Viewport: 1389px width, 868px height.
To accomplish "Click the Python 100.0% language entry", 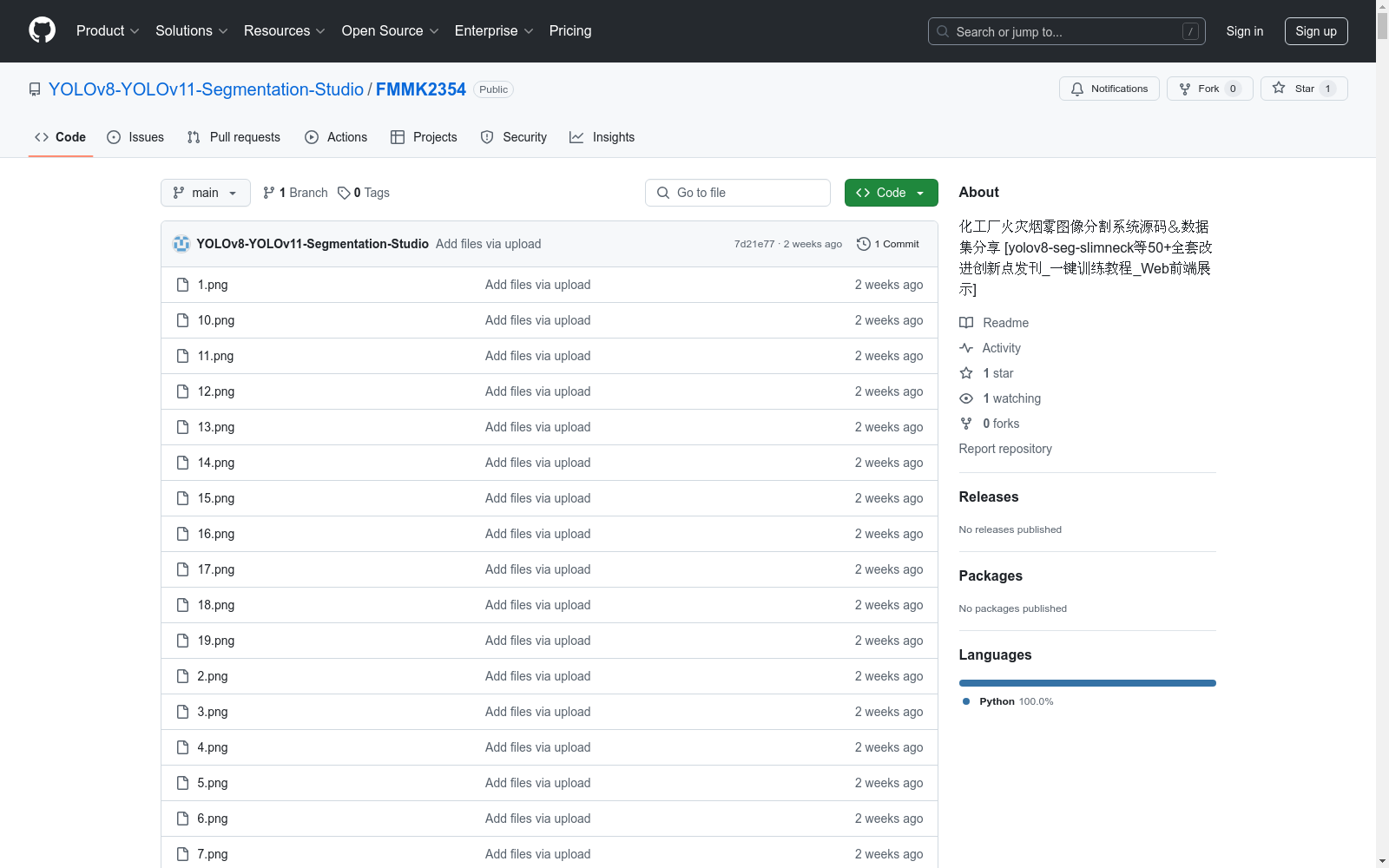I will click(1008, 701).
